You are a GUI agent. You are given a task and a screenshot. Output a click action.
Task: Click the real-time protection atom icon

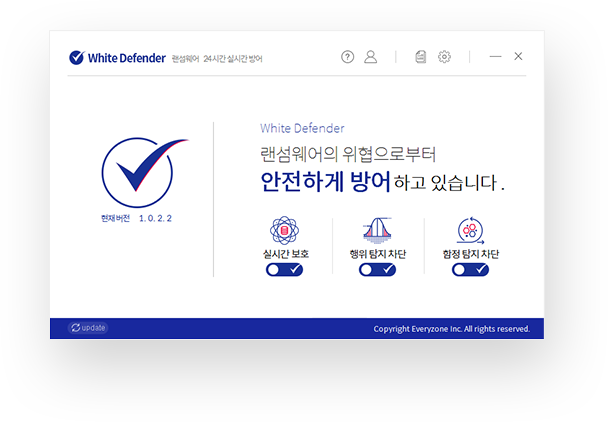pyautogui.click(x=284, y=230)
